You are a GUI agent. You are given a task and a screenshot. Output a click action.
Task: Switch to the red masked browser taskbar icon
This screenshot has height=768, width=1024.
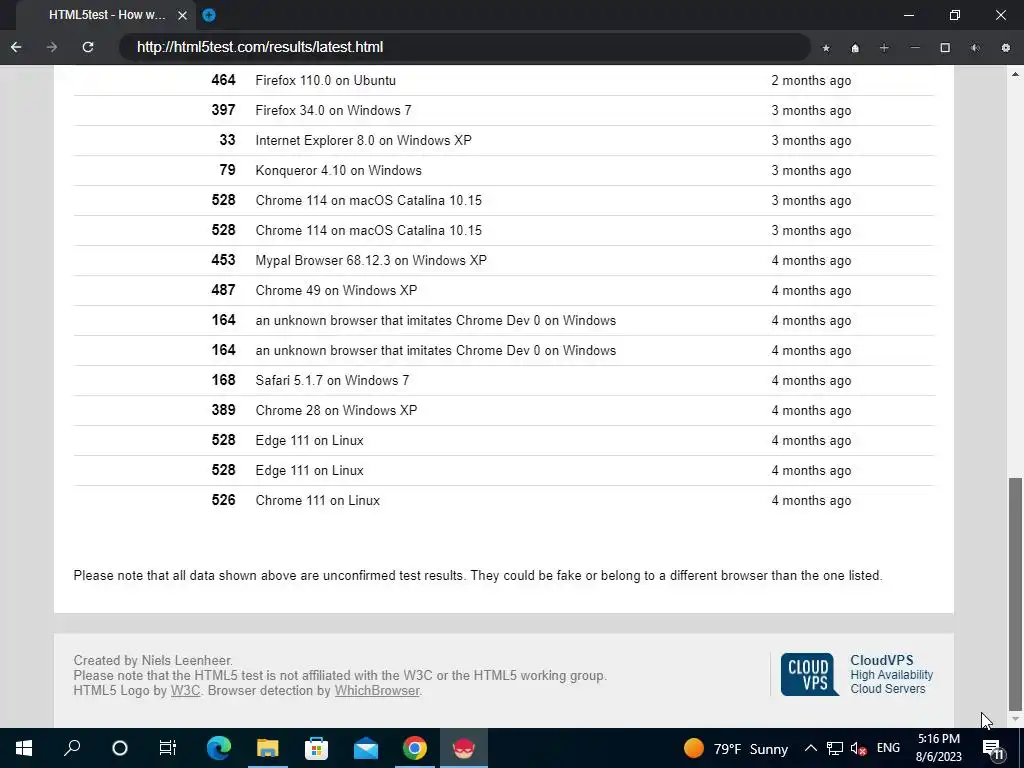click(x=464, y=748)
